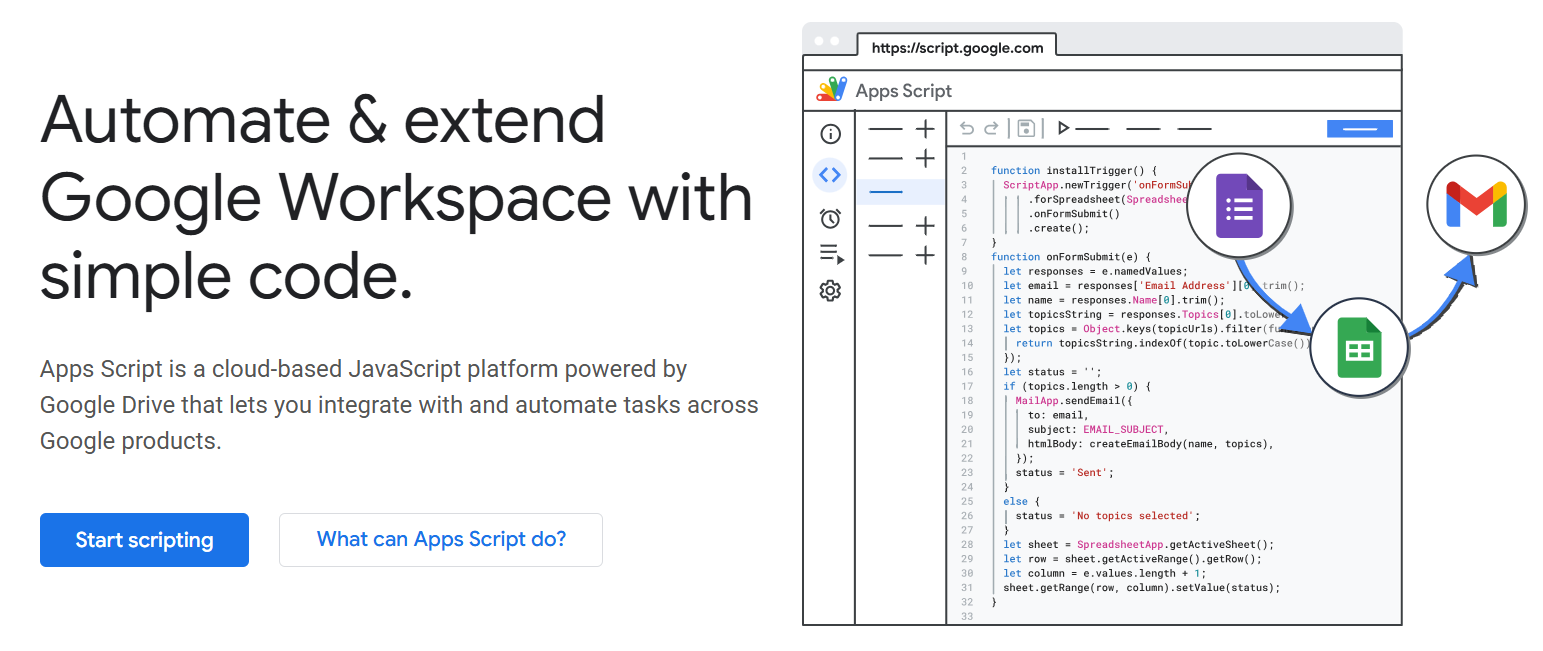Open the 'What can Apps Script do?' link

pyautogui.click(x=440, y=539)
